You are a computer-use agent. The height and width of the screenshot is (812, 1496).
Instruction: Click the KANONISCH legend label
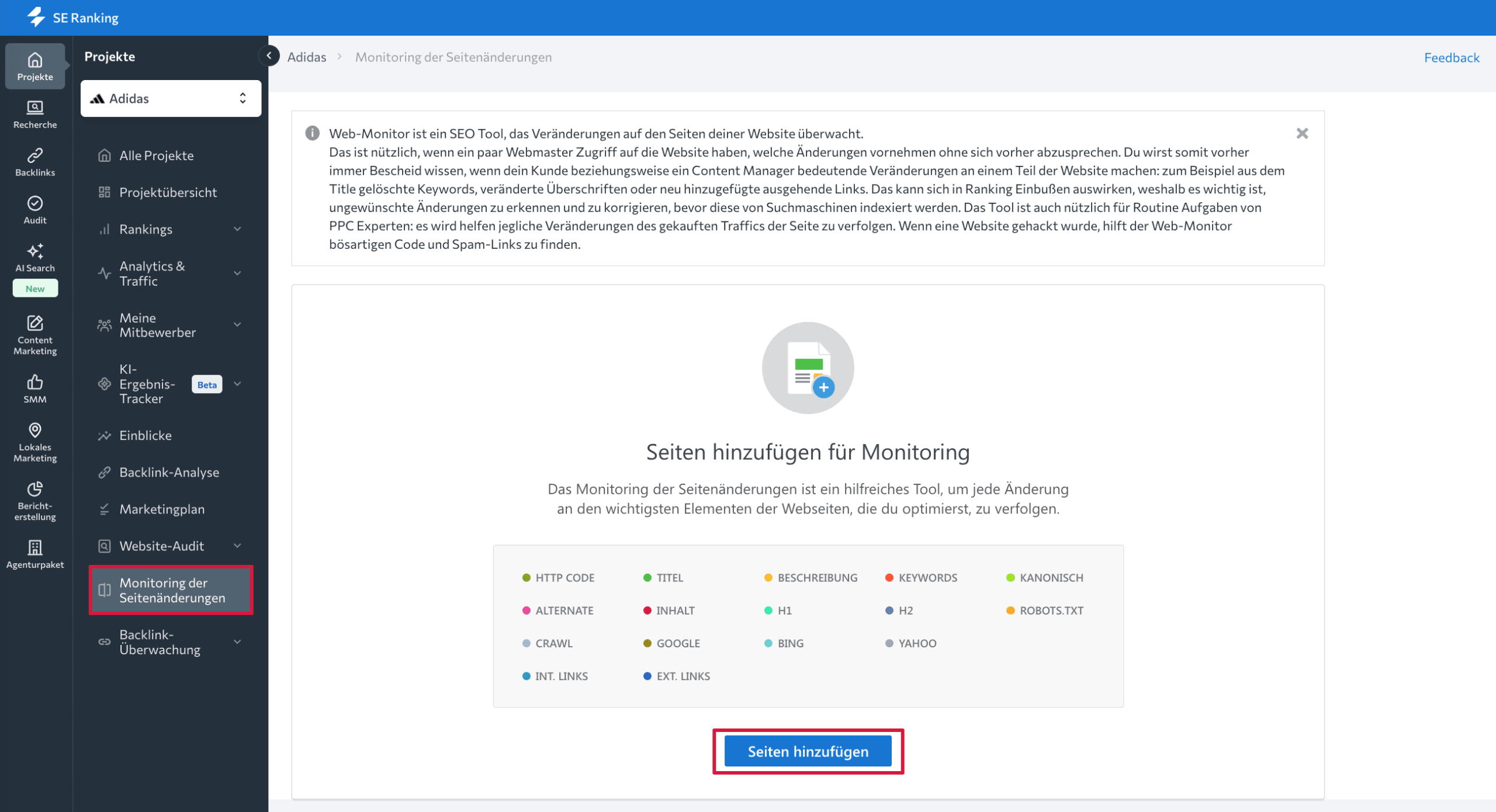tap(1051, 578)
